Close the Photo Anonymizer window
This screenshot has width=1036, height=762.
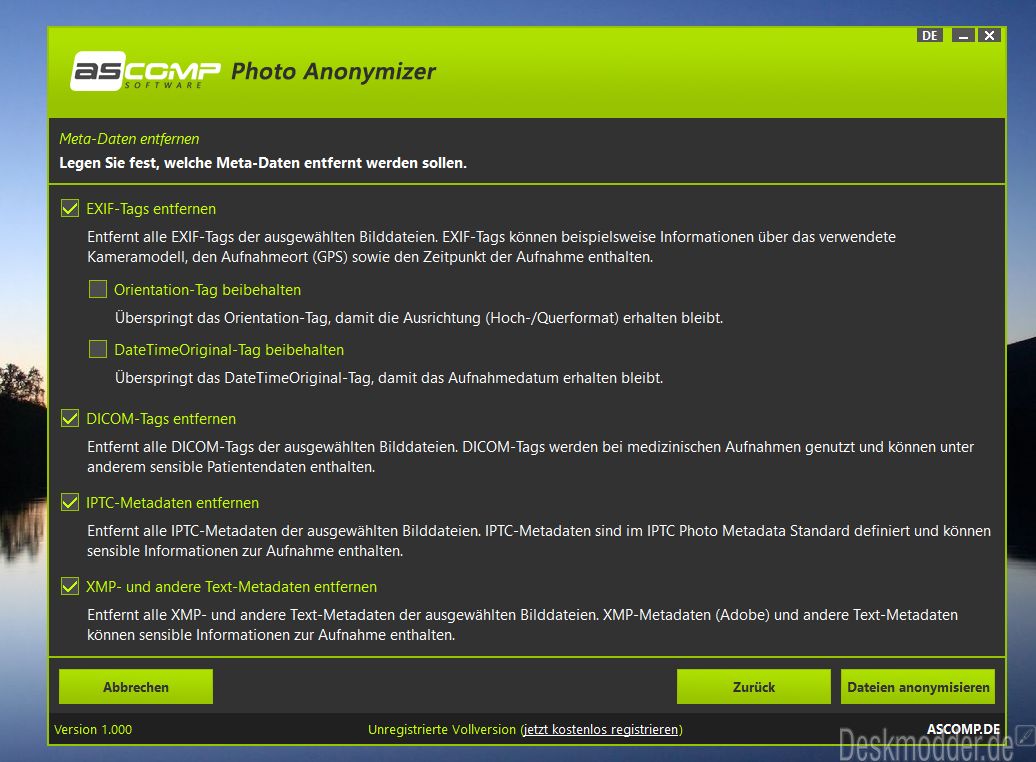click(x=989, y=35)
